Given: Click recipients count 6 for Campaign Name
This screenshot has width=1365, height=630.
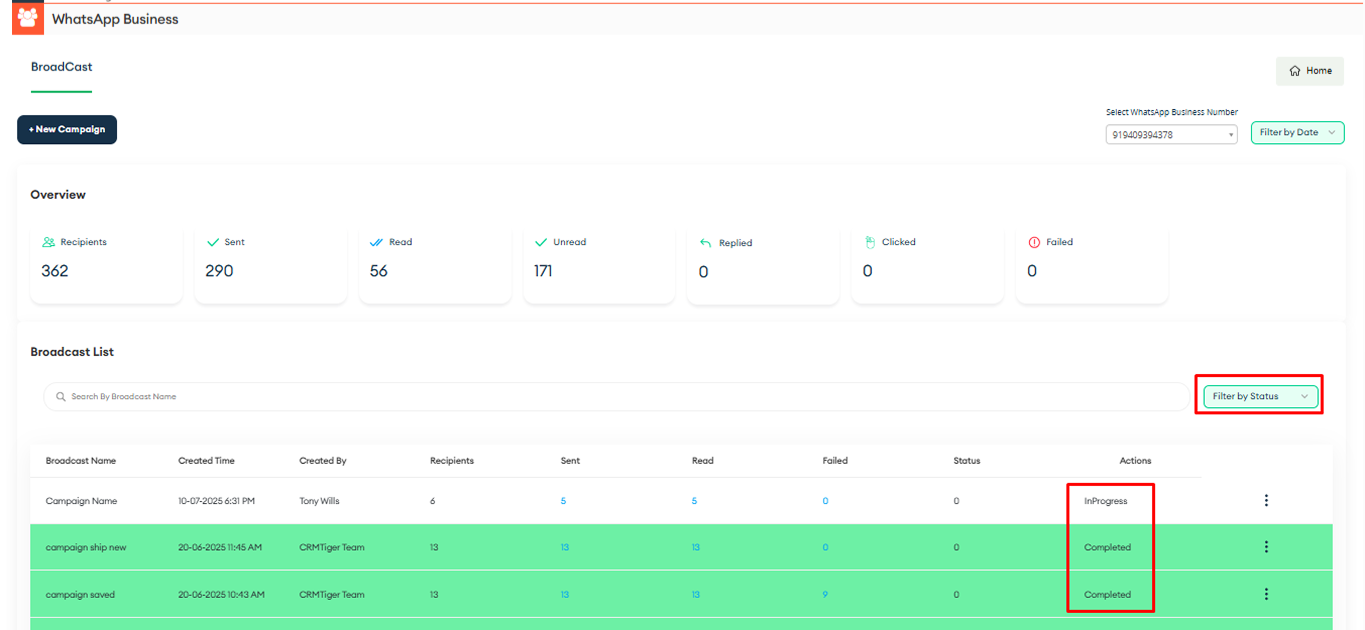Looking at the screenshot, I should [433, 501].
